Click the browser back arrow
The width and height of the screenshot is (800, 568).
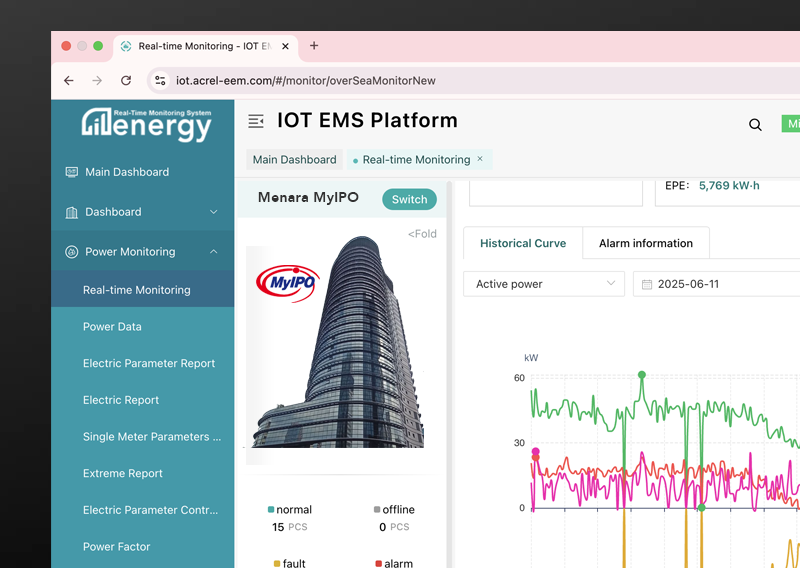click(69, 80)
